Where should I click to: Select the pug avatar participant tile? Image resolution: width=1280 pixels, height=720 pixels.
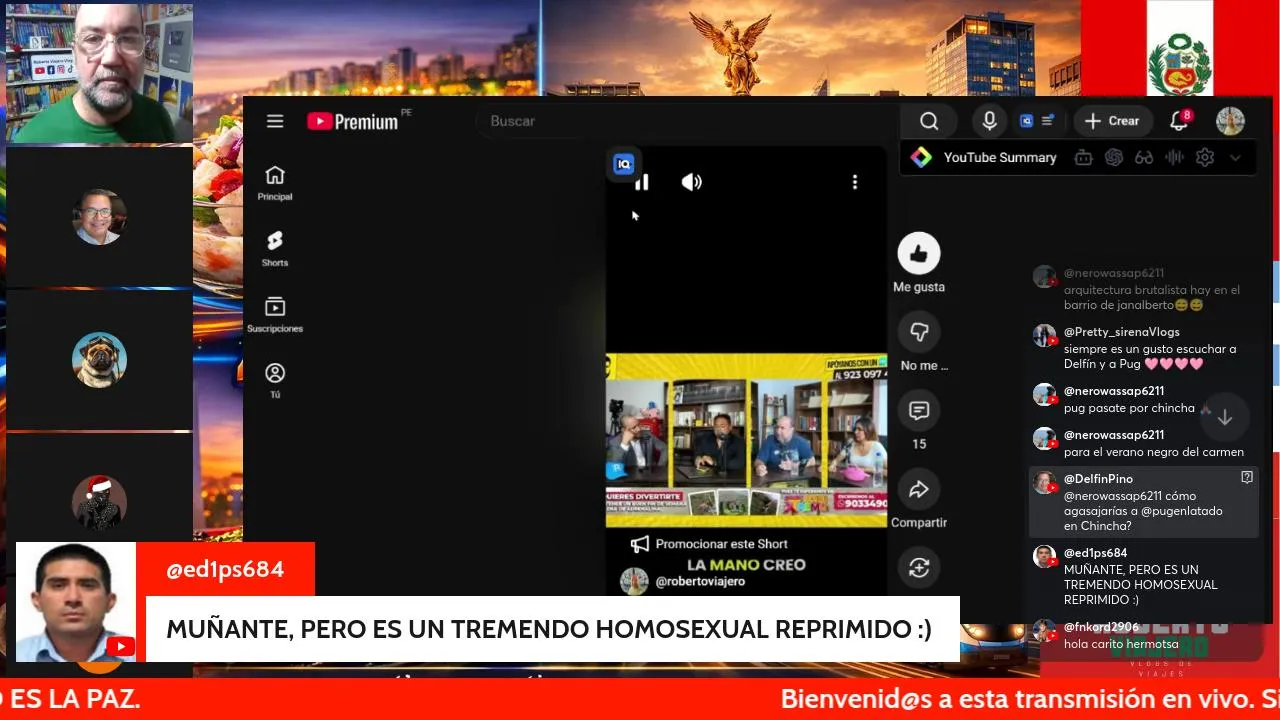pos(99,360)
